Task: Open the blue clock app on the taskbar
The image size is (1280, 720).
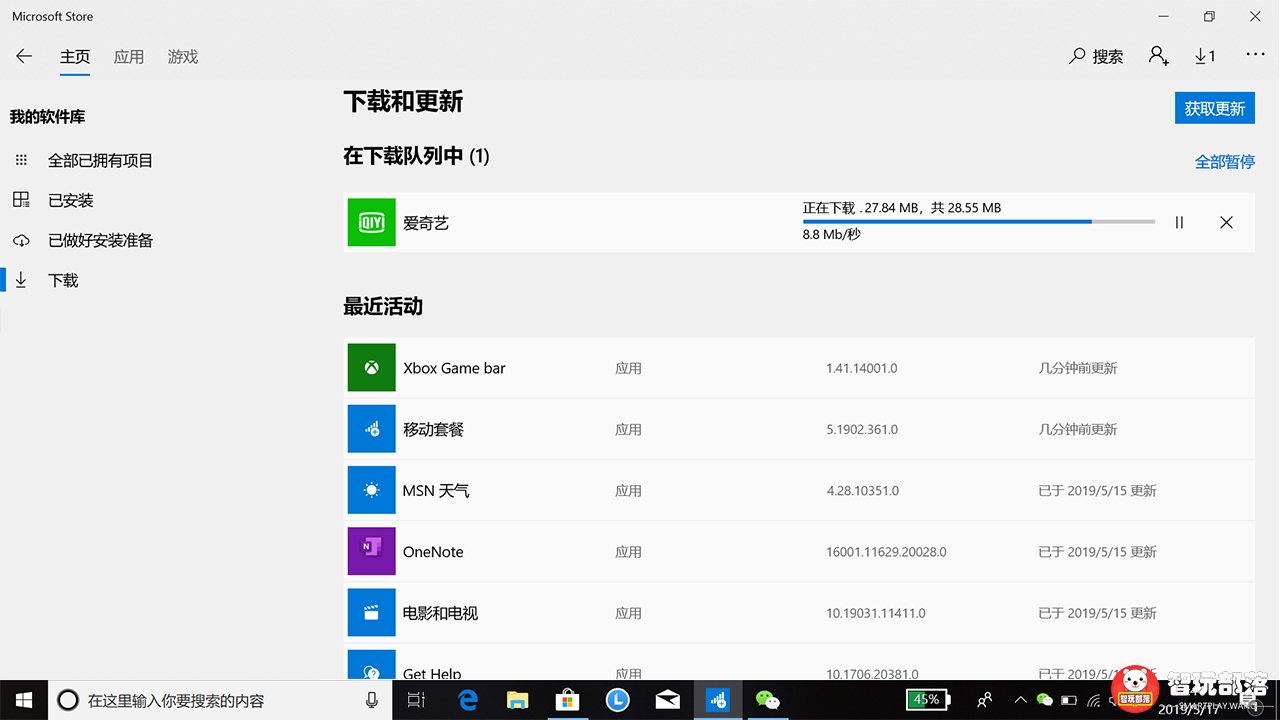Action: tap(617, 700)
